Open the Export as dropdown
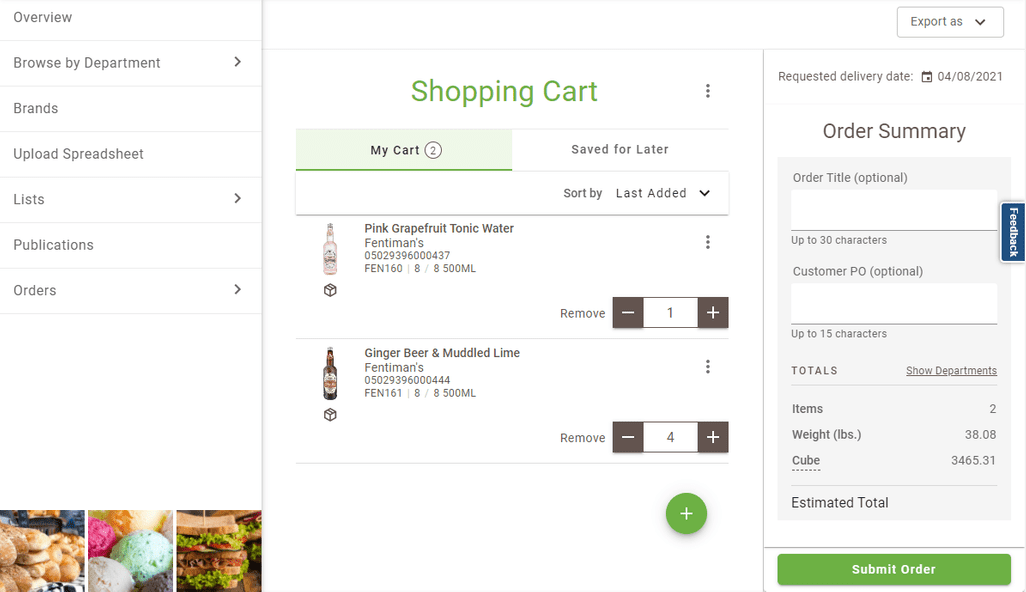1026x592 pixels. coord(949,21)
